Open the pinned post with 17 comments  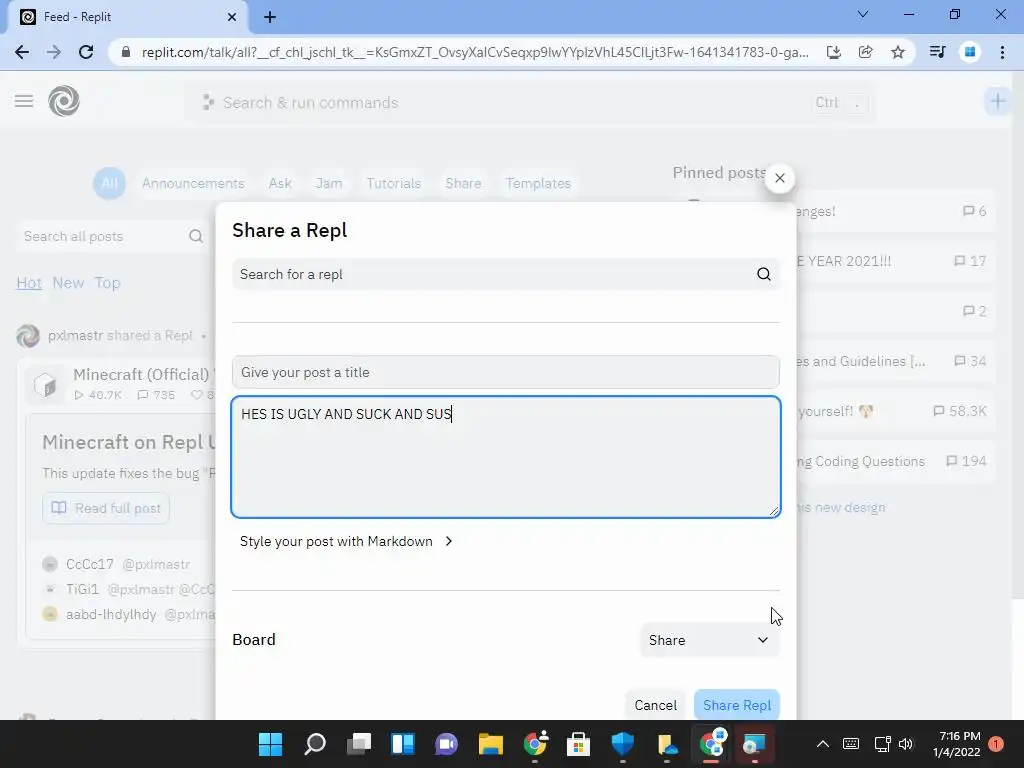coord(895,261)
